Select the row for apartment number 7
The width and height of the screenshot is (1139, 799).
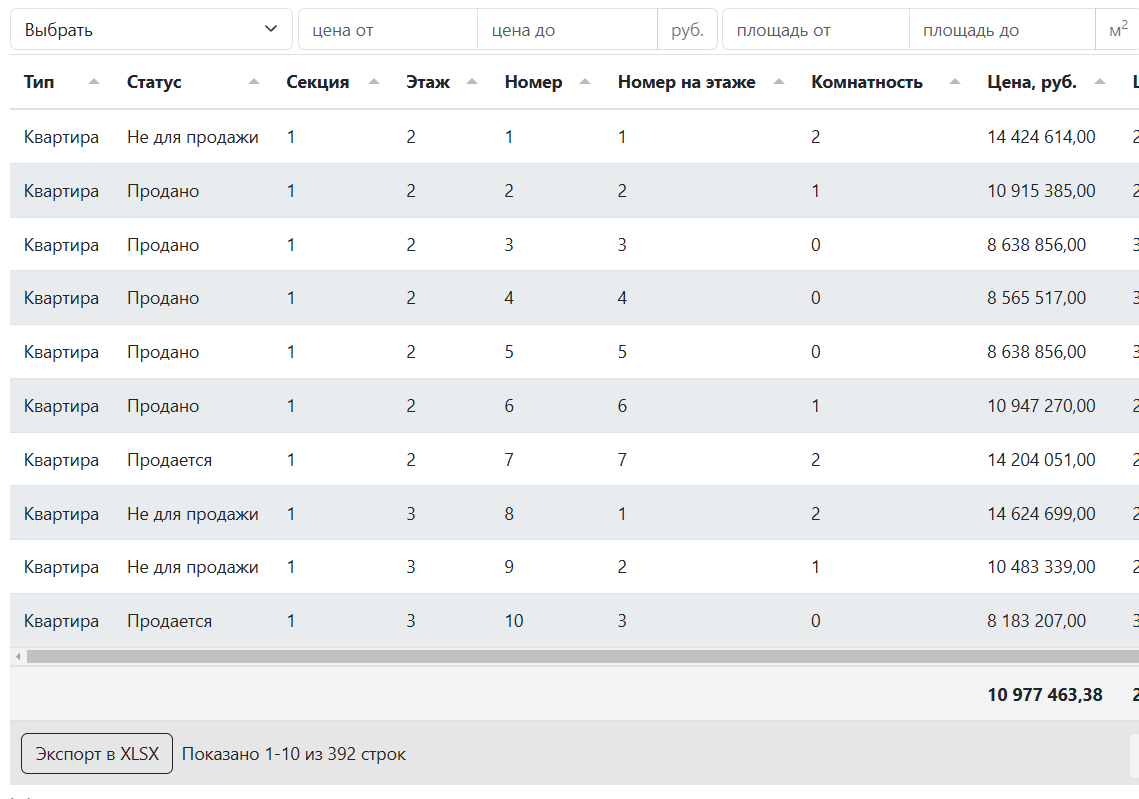(510, 460)
